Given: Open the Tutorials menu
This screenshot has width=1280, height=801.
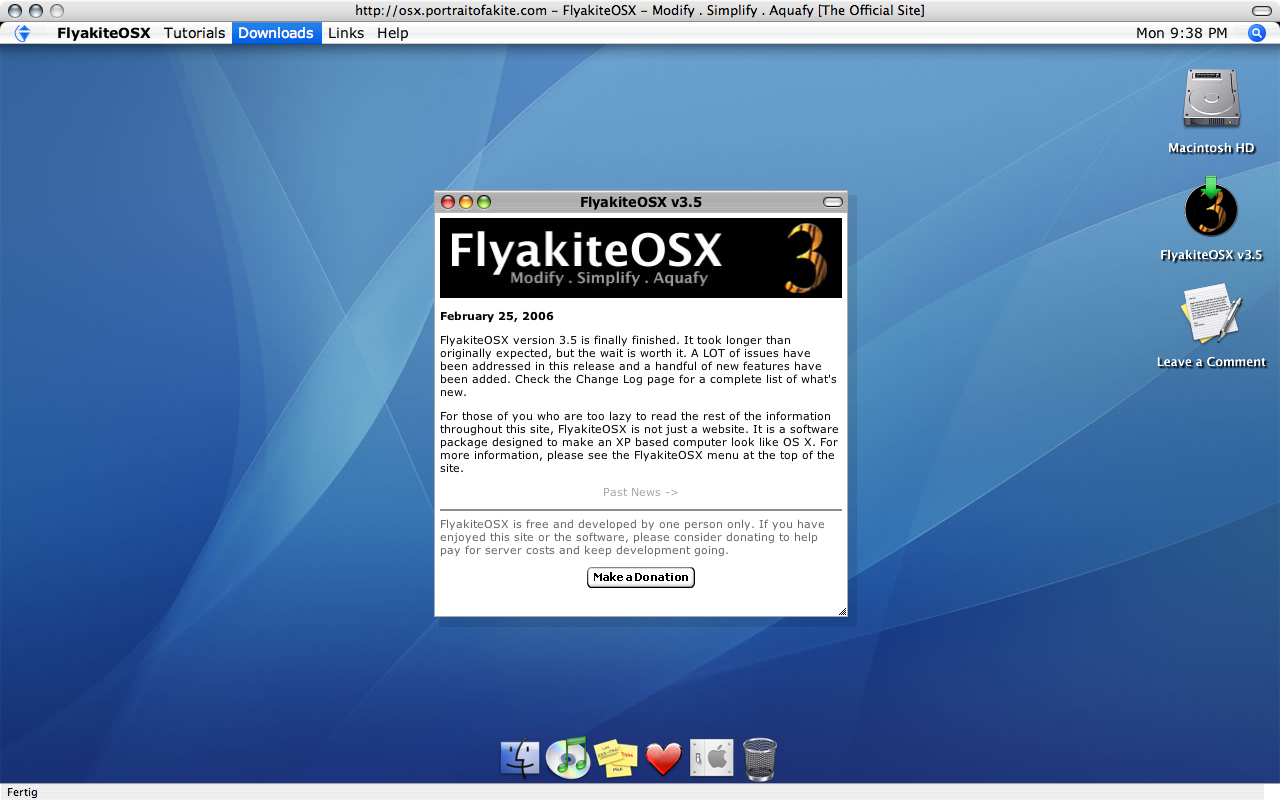Looking at the screenshot, I should (195, 33).
